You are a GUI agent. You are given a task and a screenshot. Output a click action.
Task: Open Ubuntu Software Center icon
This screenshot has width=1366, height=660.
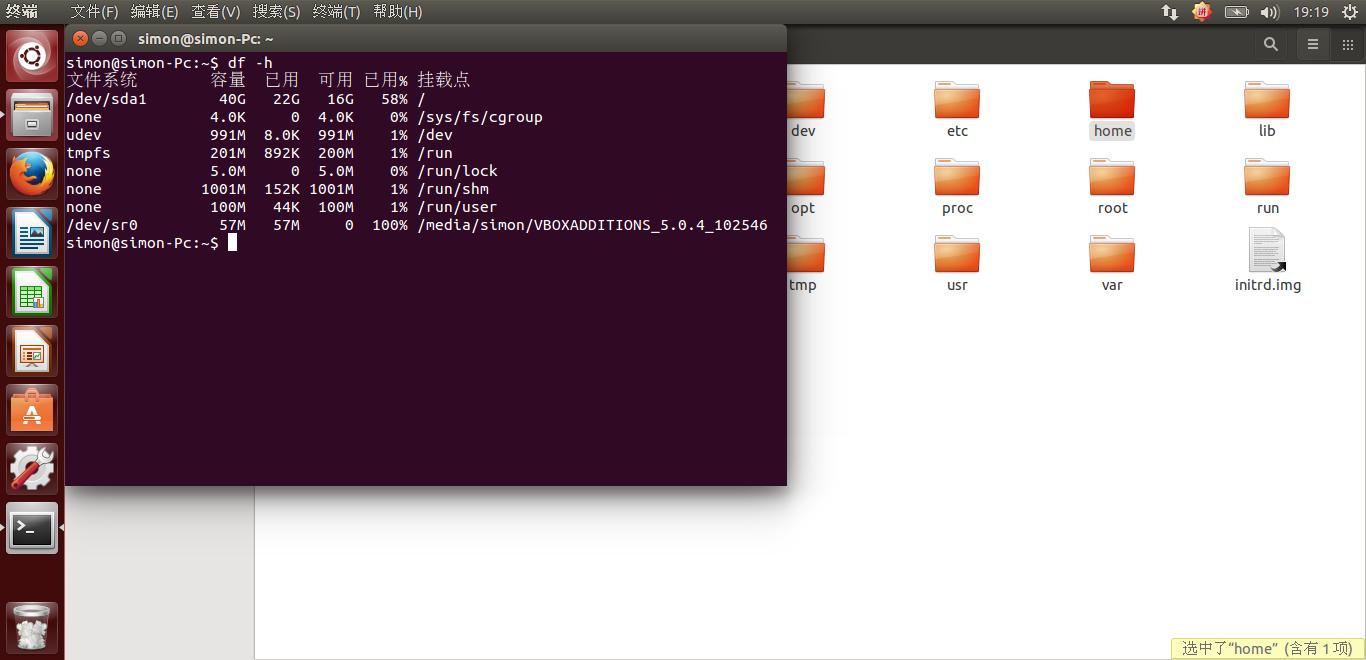[x=32, y=410]
